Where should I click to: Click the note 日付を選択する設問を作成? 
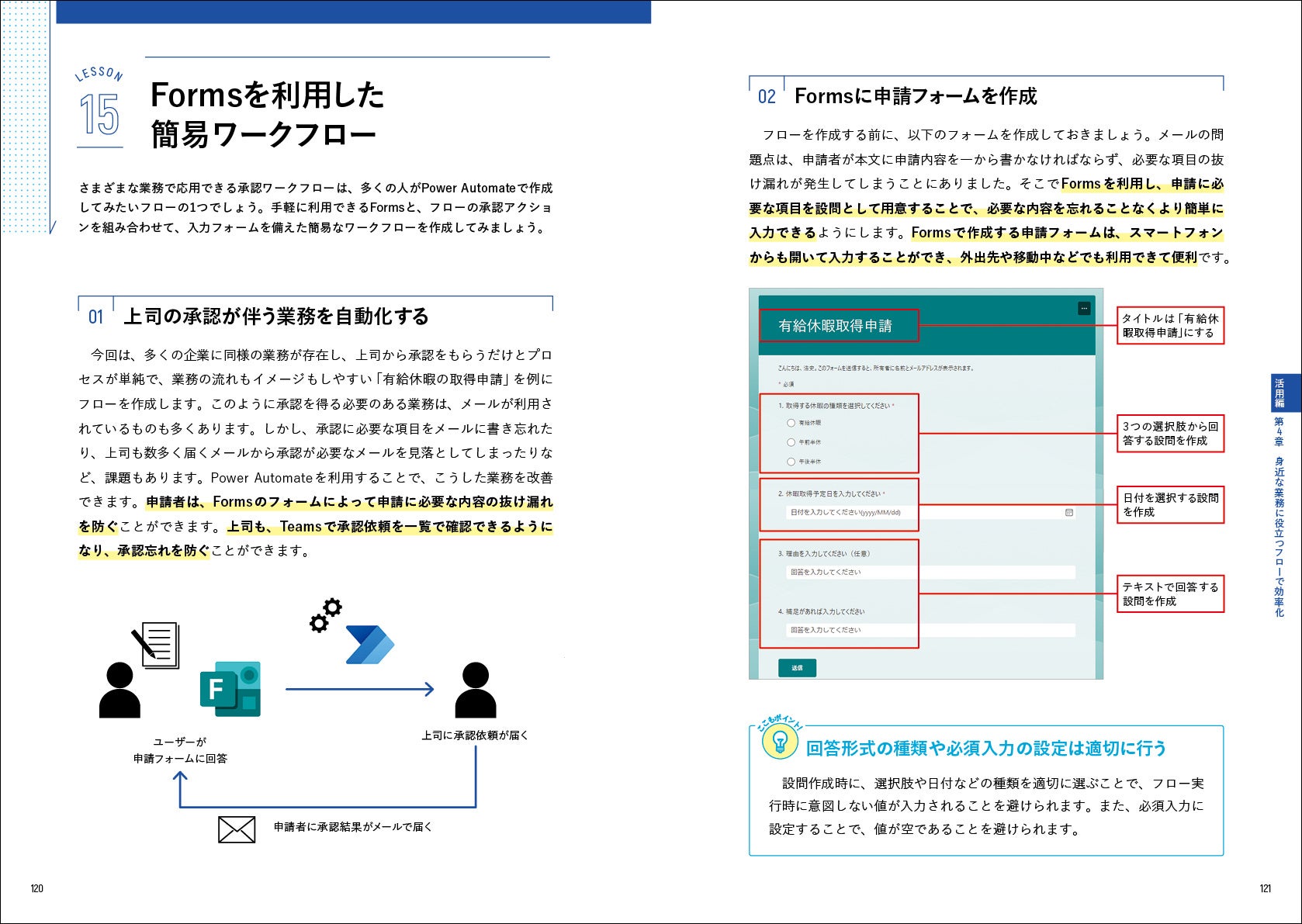coord(1170,504)
